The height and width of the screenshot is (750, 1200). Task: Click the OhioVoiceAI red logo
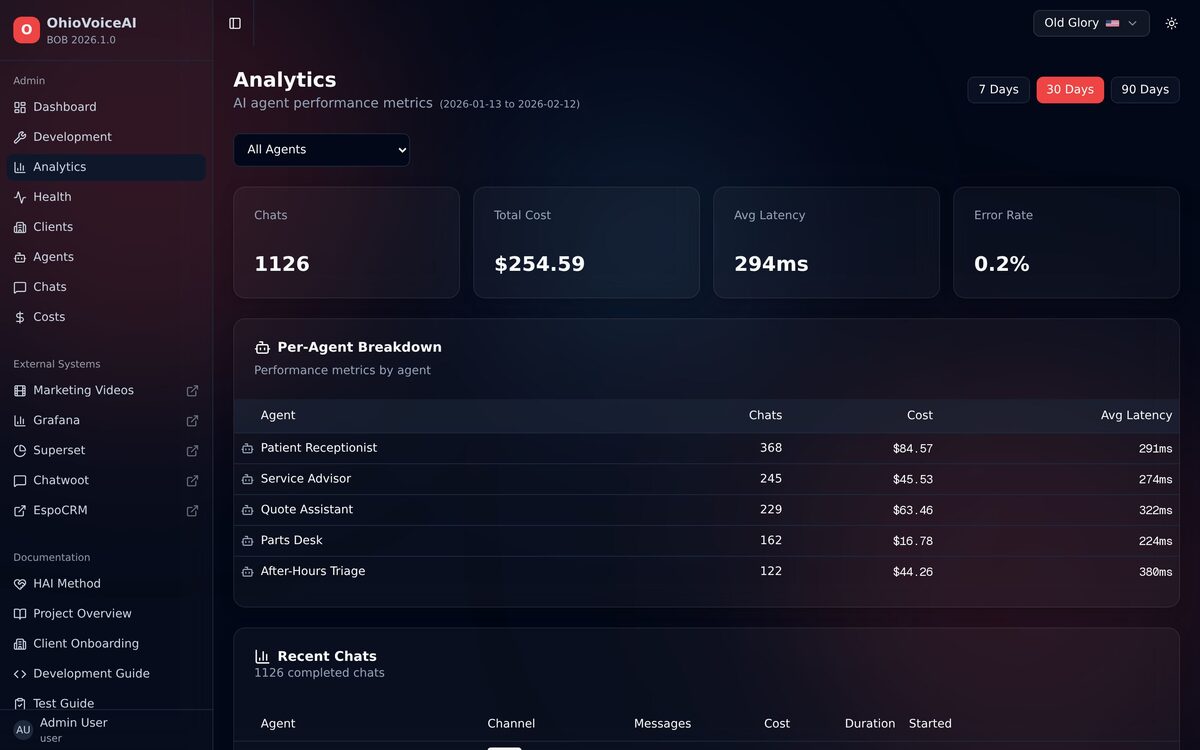(26, 30)
